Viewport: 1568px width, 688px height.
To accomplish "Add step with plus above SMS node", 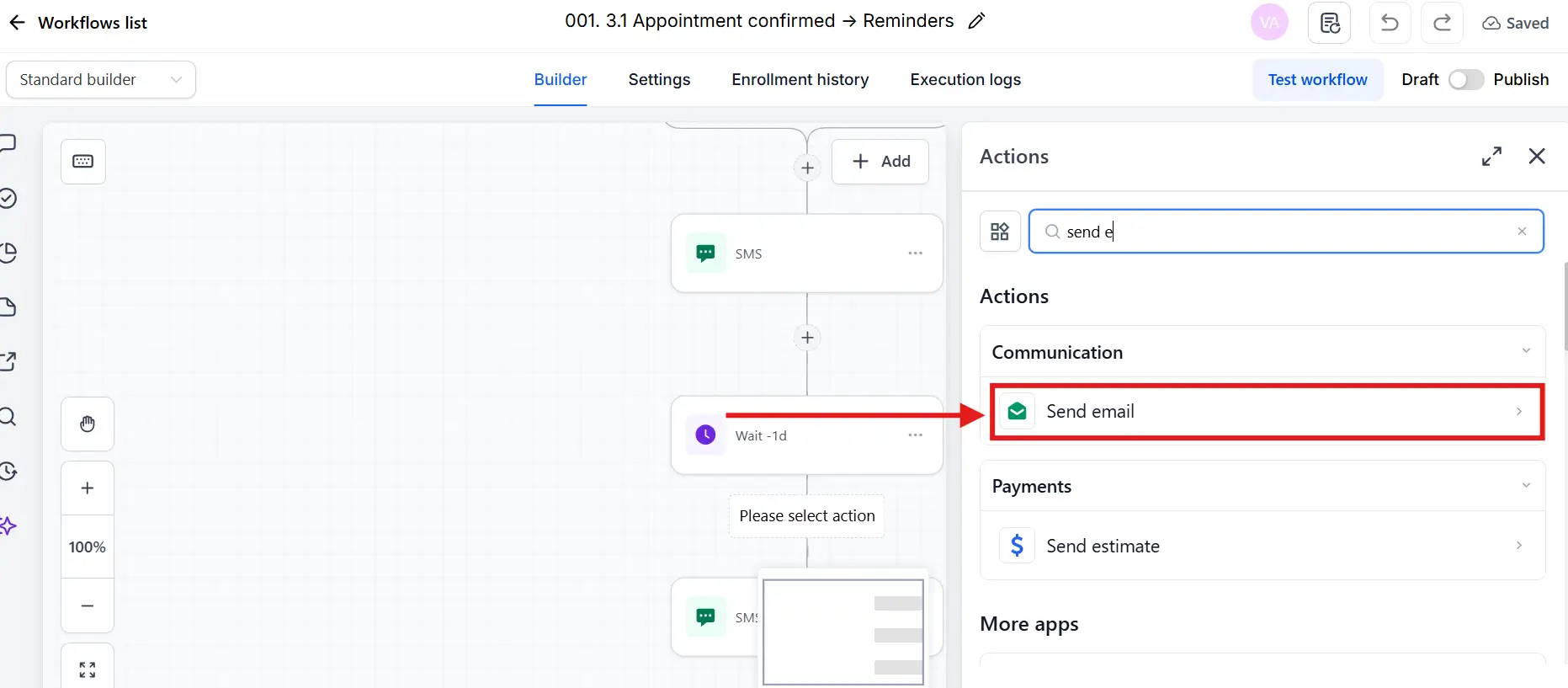I will pyautogui.click(x=807, y=168).
